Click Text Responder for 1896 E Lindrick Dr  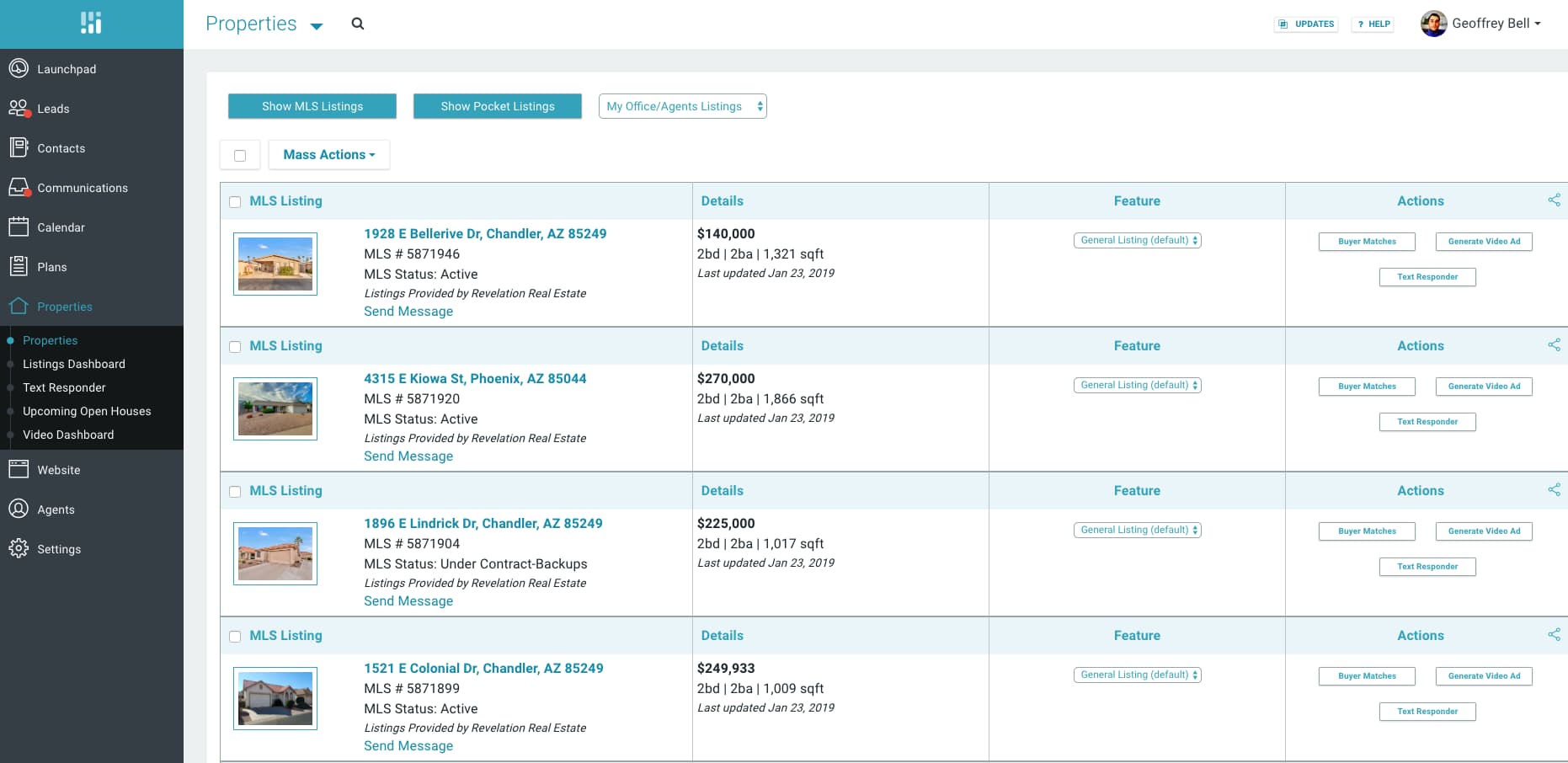pyautogui.click(x=1427, y=567)
